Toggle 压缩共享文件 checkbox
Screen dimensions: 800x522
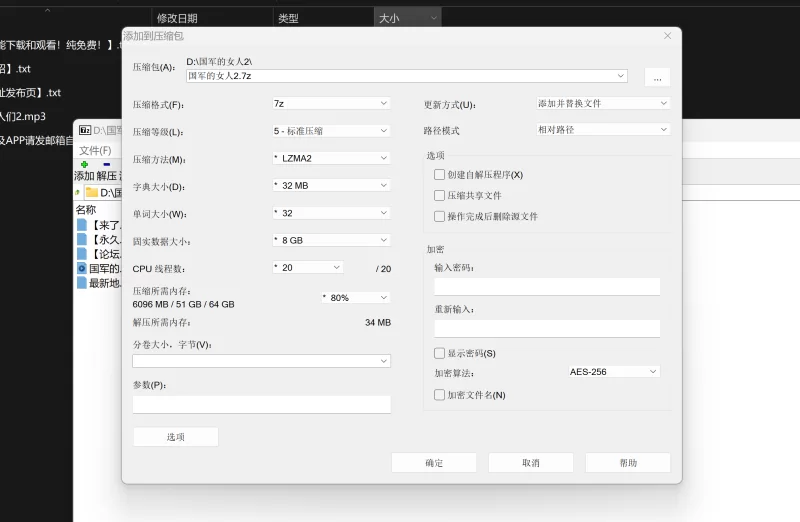(x=439, y=195)
